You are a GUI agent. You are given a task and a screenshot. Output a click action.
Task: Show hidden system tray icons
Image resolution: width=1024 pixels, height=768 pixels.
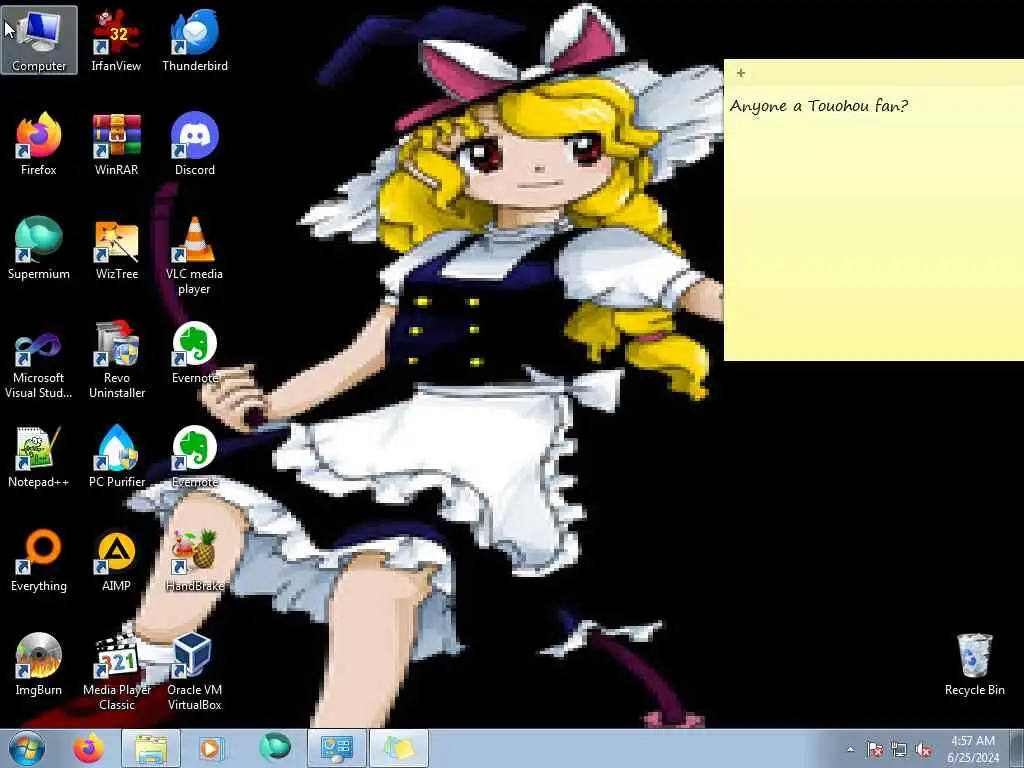point(850,749)
